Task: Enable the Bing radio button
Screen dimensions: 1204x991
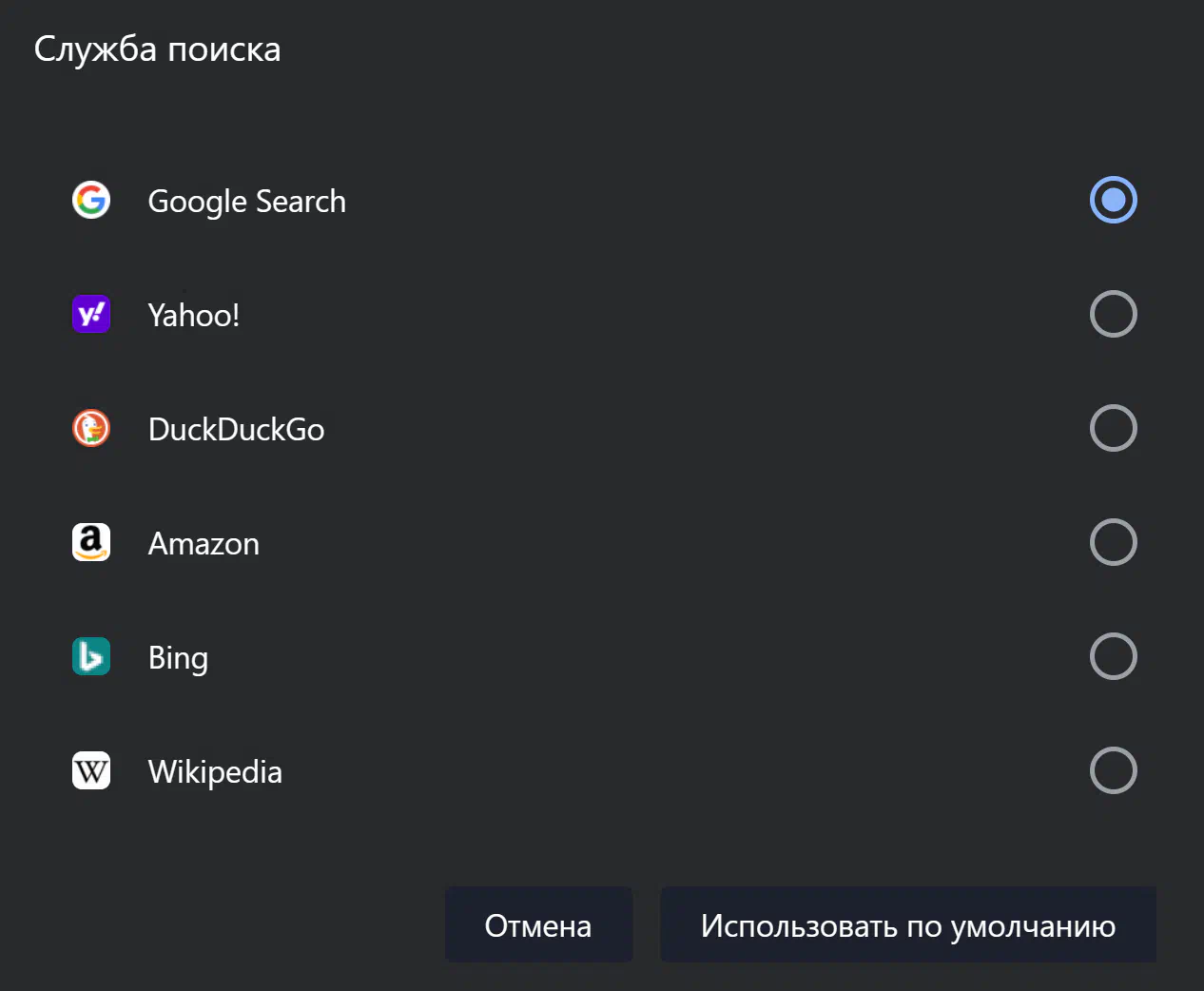Action: point(1113,656)
